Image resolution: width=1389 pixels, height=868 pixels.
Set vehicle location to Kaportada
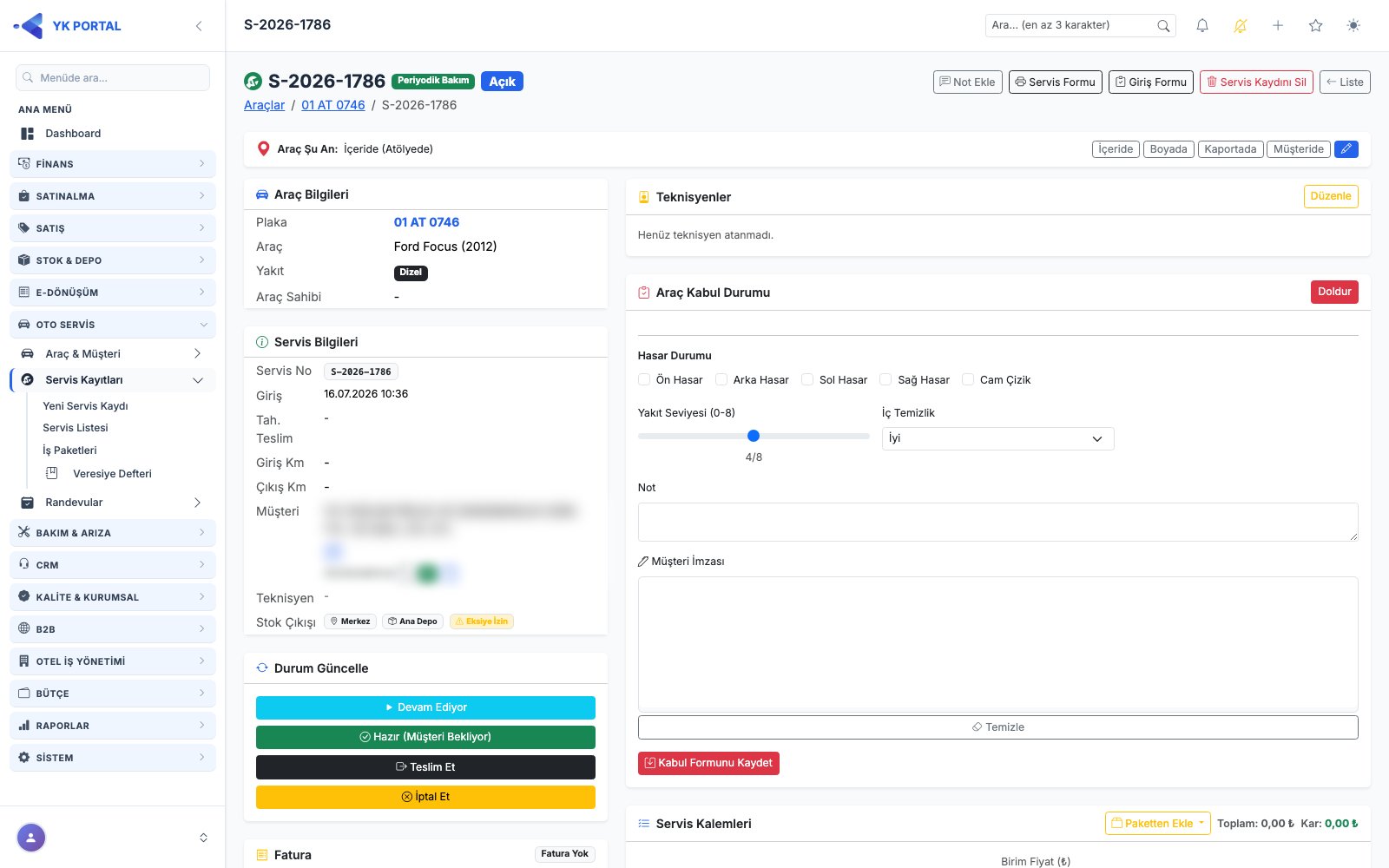click(1230, 149)
